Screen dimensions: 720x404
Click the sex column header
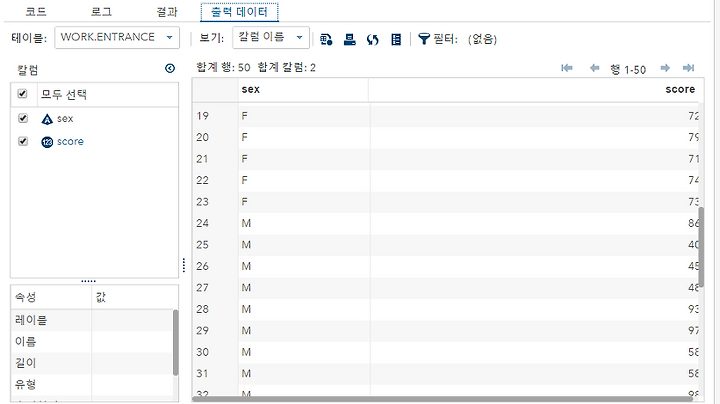[x=304, y=90]
